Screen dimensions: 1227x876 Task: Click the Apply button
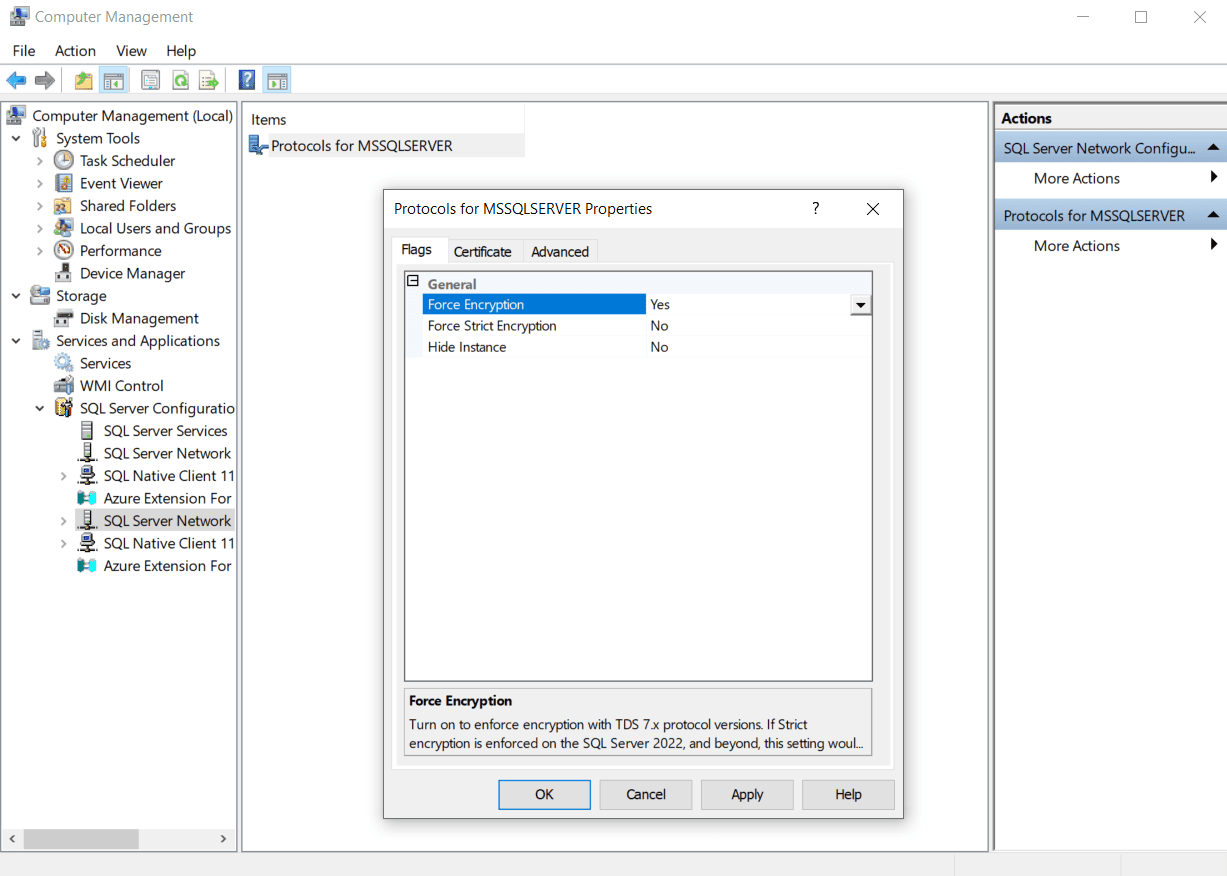747,795
